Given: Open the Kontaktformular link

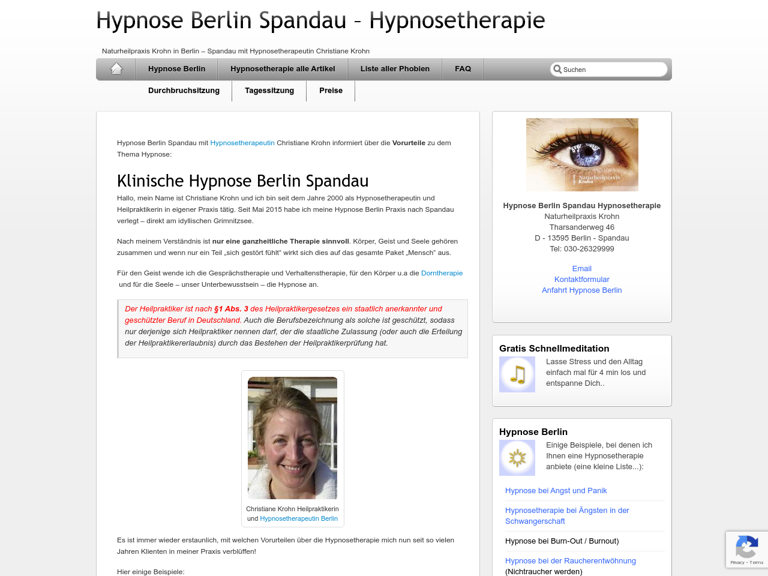Looking at the screenshot, I should coord(582,279).
